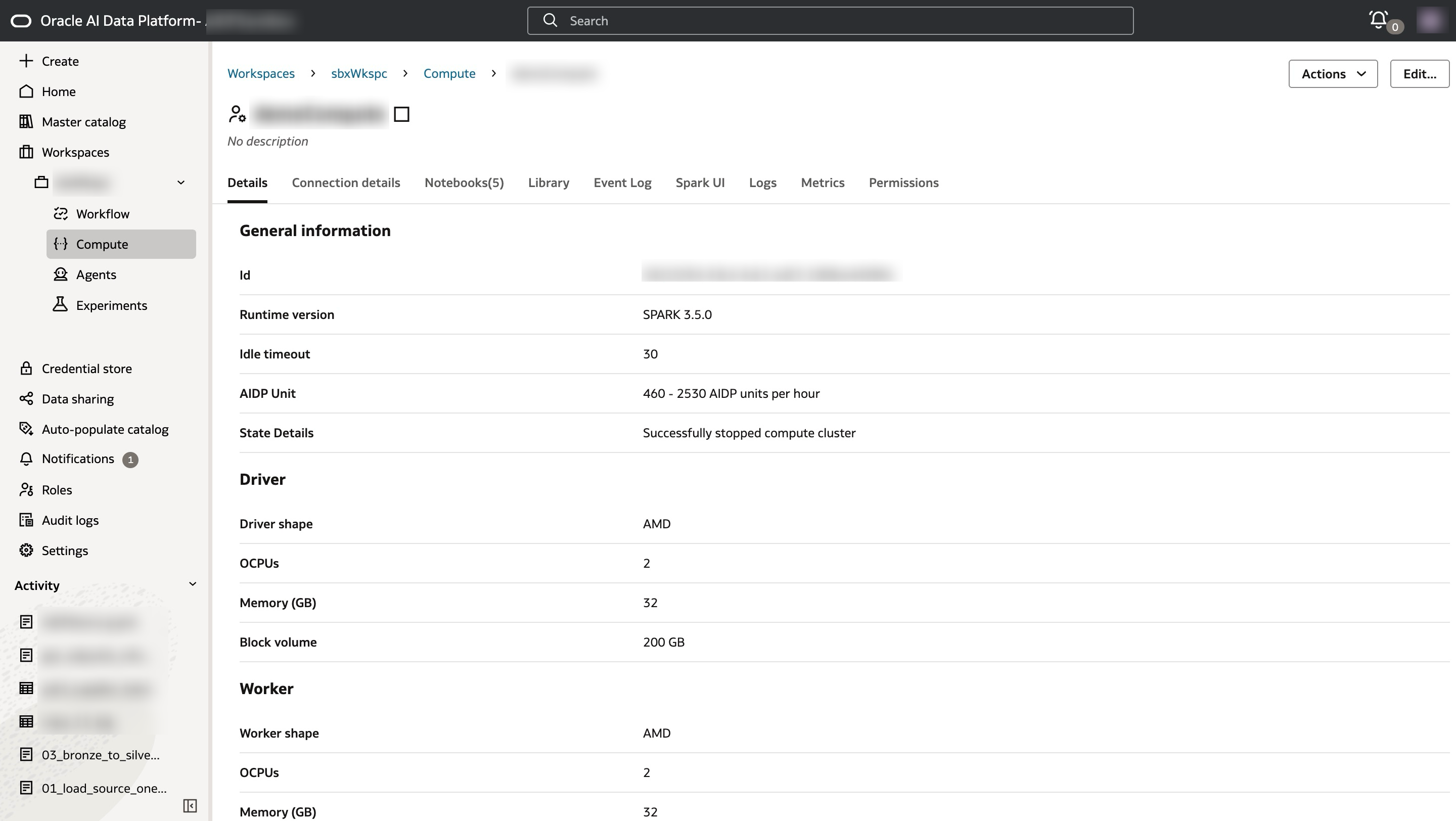Open the user profile avatar
Image resolution: width=1456 pixels, height=821 pixels.
click(1431, 21)
